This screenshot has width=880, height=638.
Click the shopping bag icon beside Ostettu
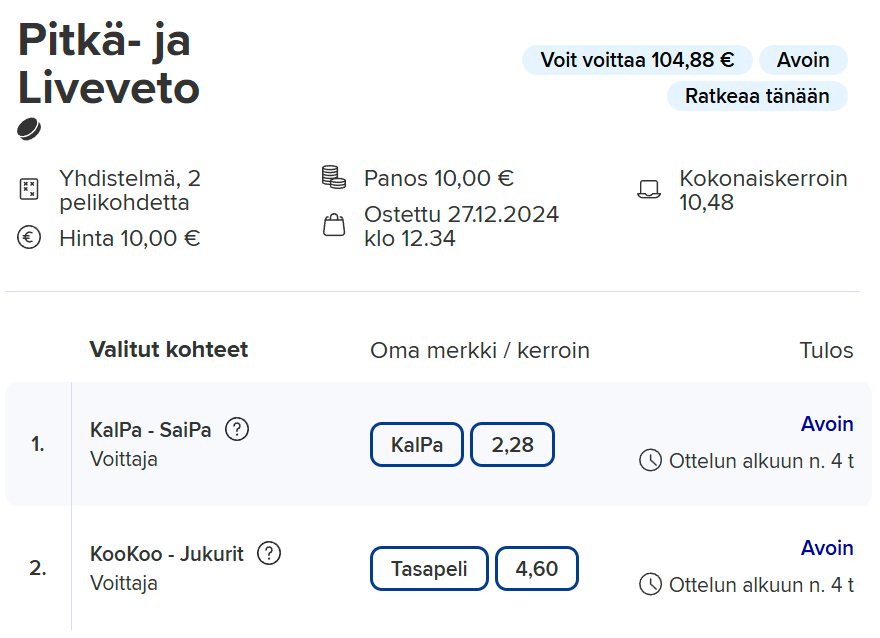coord(334,225)
